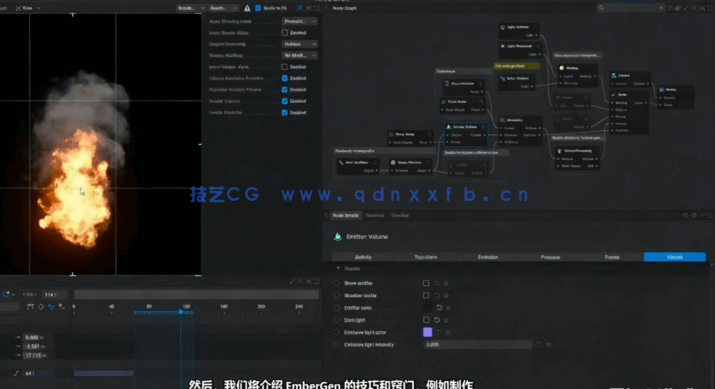Screen dimensions: 715x389
Task: Switch to the Transform tab
Action: coord(425,257)
